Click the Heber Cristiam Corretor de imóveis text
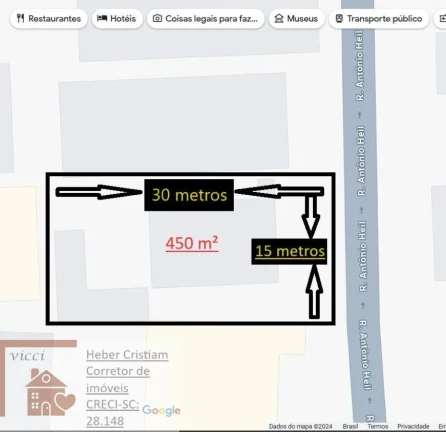The image size is (446, 432). click(127, 371)
